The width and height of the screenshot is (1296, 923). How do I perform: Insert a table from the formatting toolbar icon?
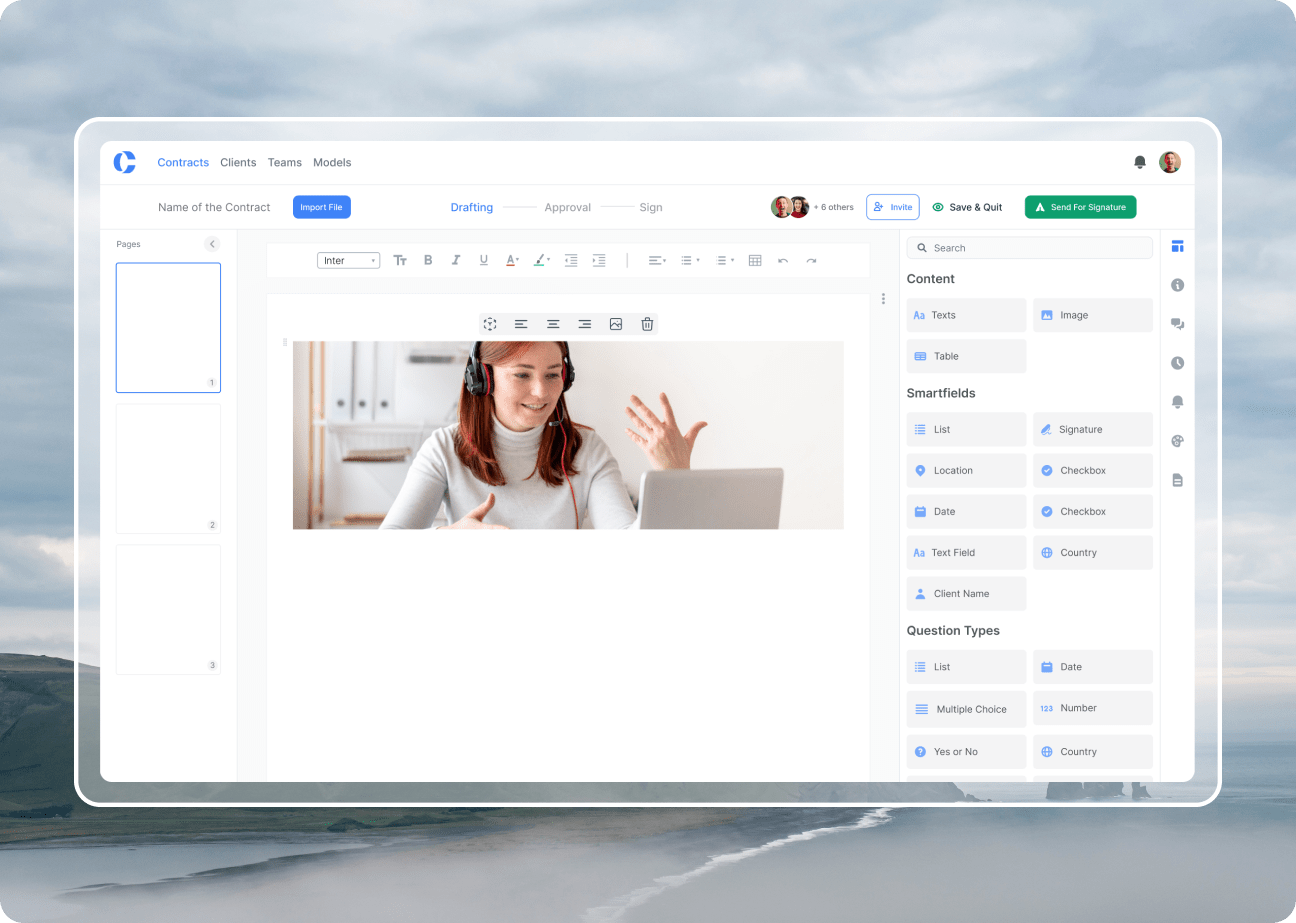click(755, 260)
